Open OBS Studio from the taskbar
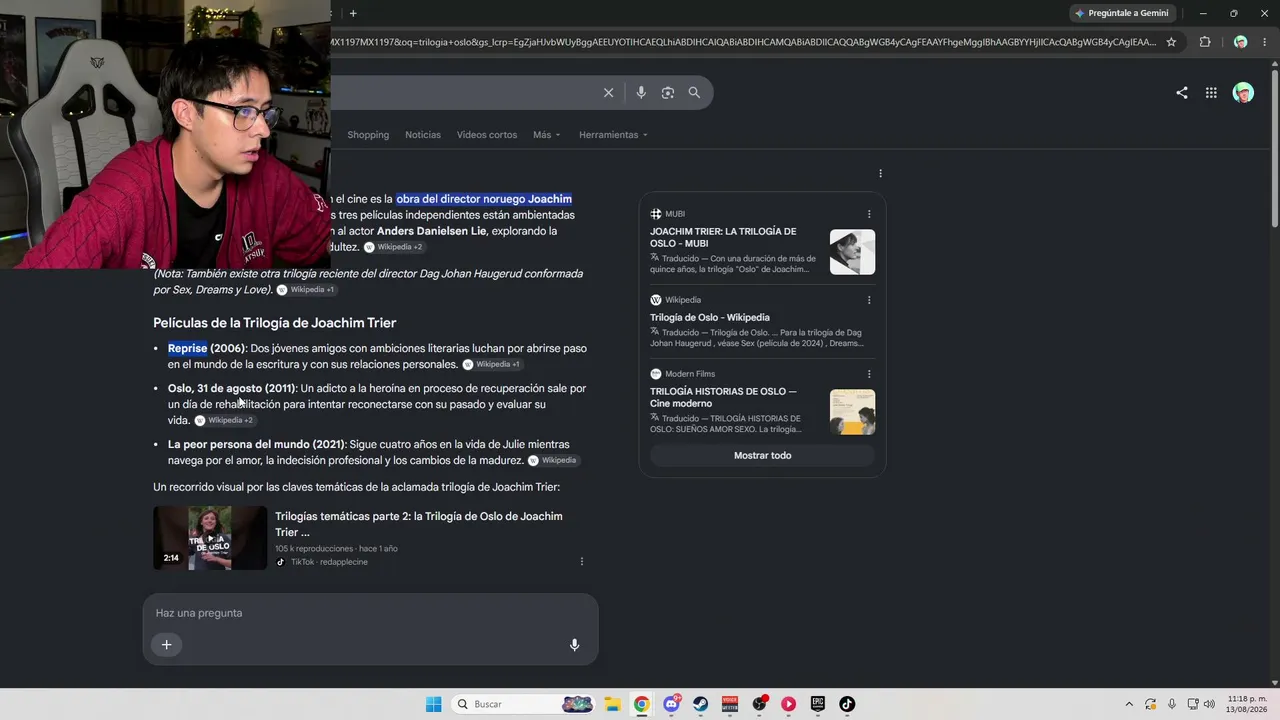 [x=759, y=704]
